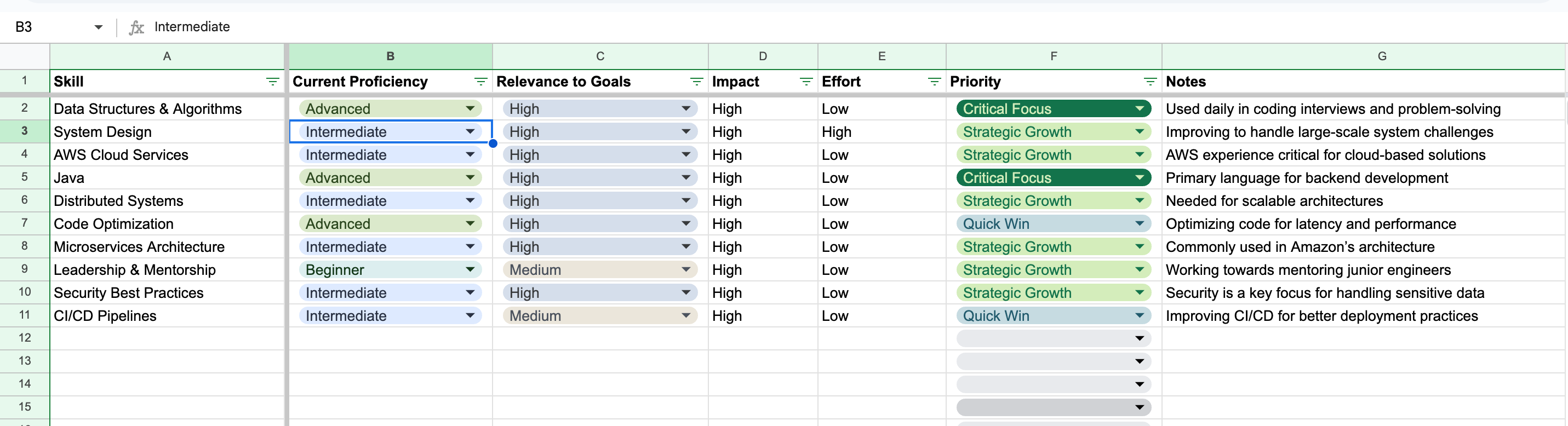1568x426 pixels.
Task: Select row 7 header
Action: [x=24, y=223]
